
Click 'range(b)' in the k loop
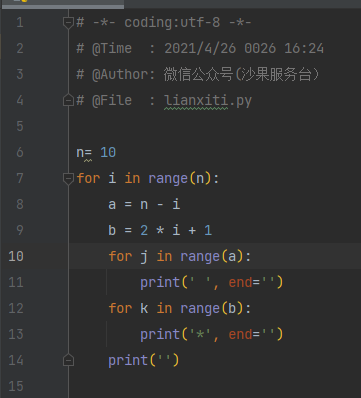click(212, 309)
